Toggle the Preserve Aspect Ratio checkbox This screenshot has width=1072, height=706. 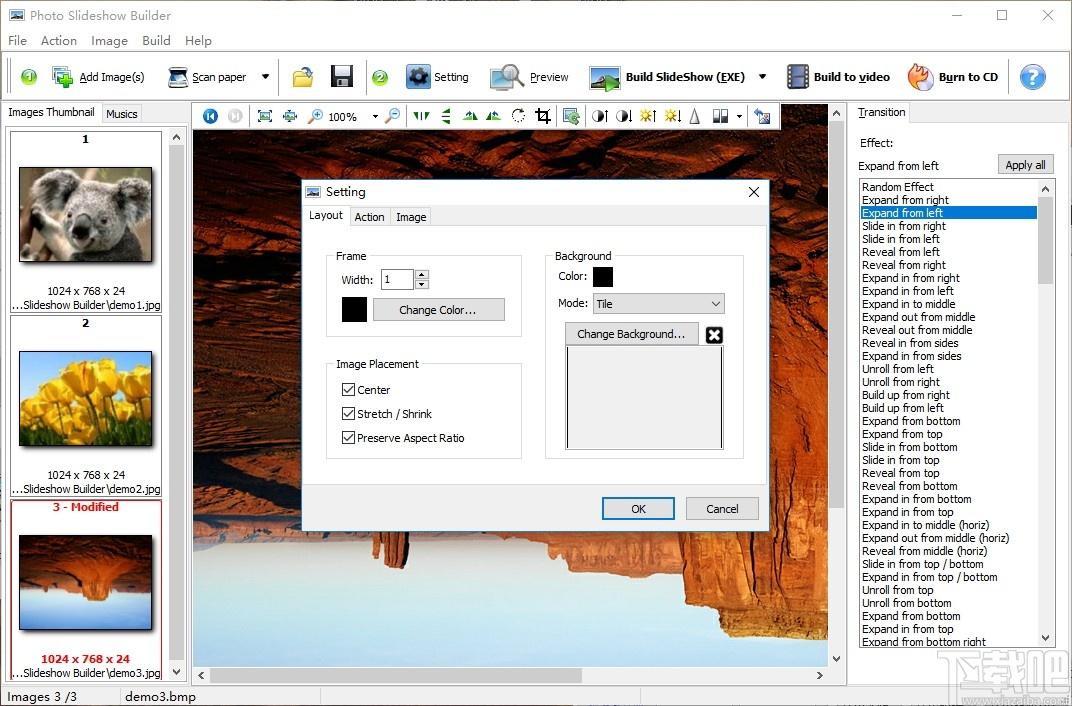[348, 437]
